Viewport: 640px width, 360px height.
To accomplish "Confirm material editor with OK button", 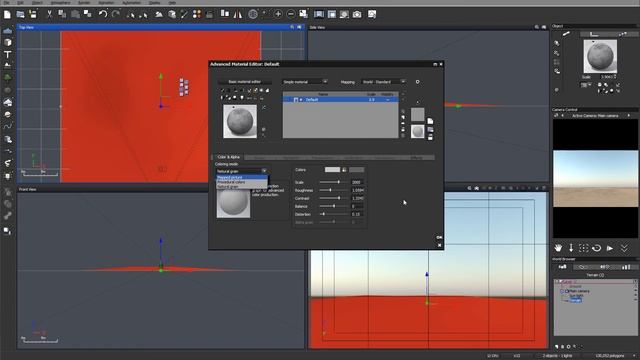I will tap(439, 237).
